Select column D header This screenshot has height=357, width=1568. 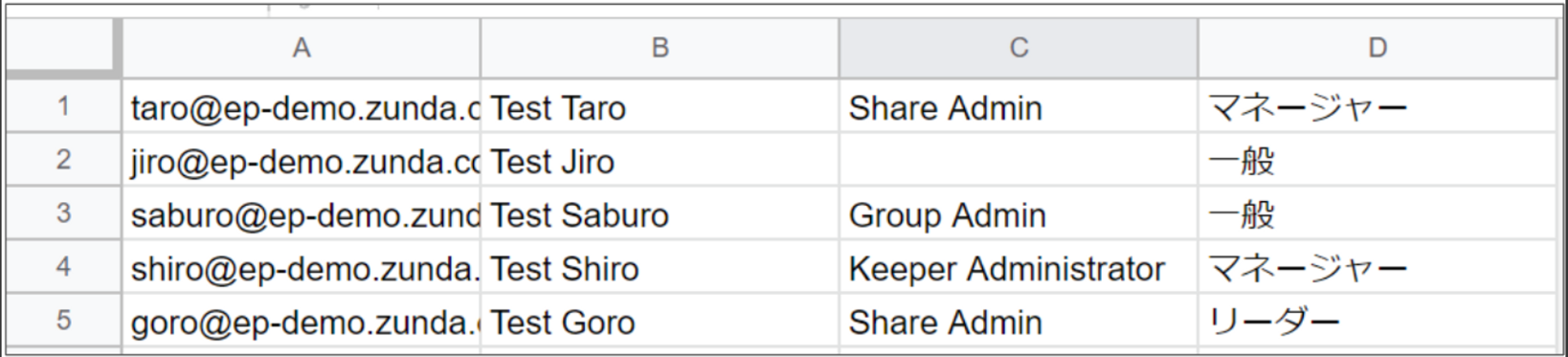(1377, 48)
